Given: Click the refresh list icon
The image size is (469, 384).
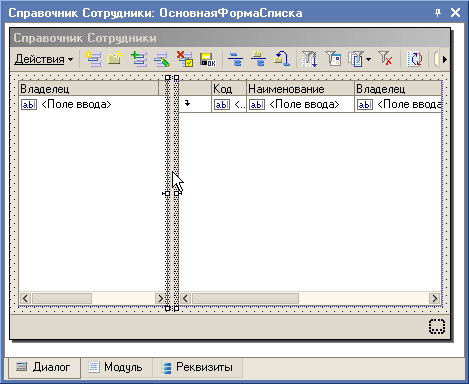Looking at the screenshot, I should click(415, 59).
